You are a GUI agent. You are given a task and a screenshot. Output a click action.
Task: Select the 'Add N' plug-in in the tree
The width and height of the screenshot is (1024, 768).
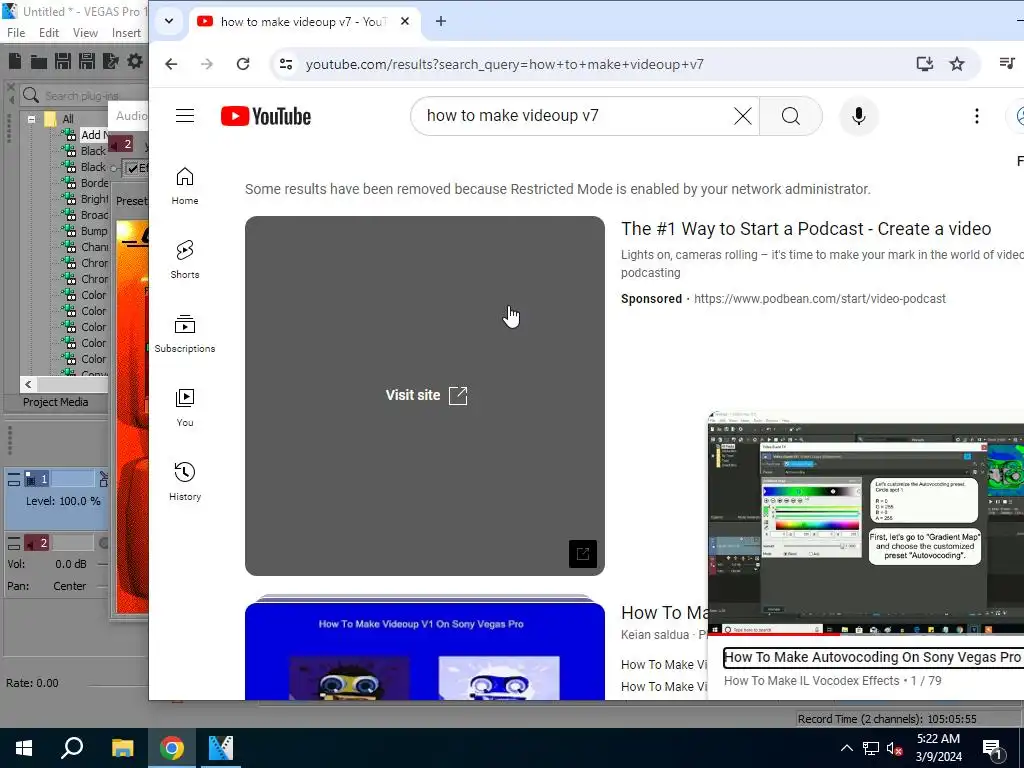click(x=93, y=135)
